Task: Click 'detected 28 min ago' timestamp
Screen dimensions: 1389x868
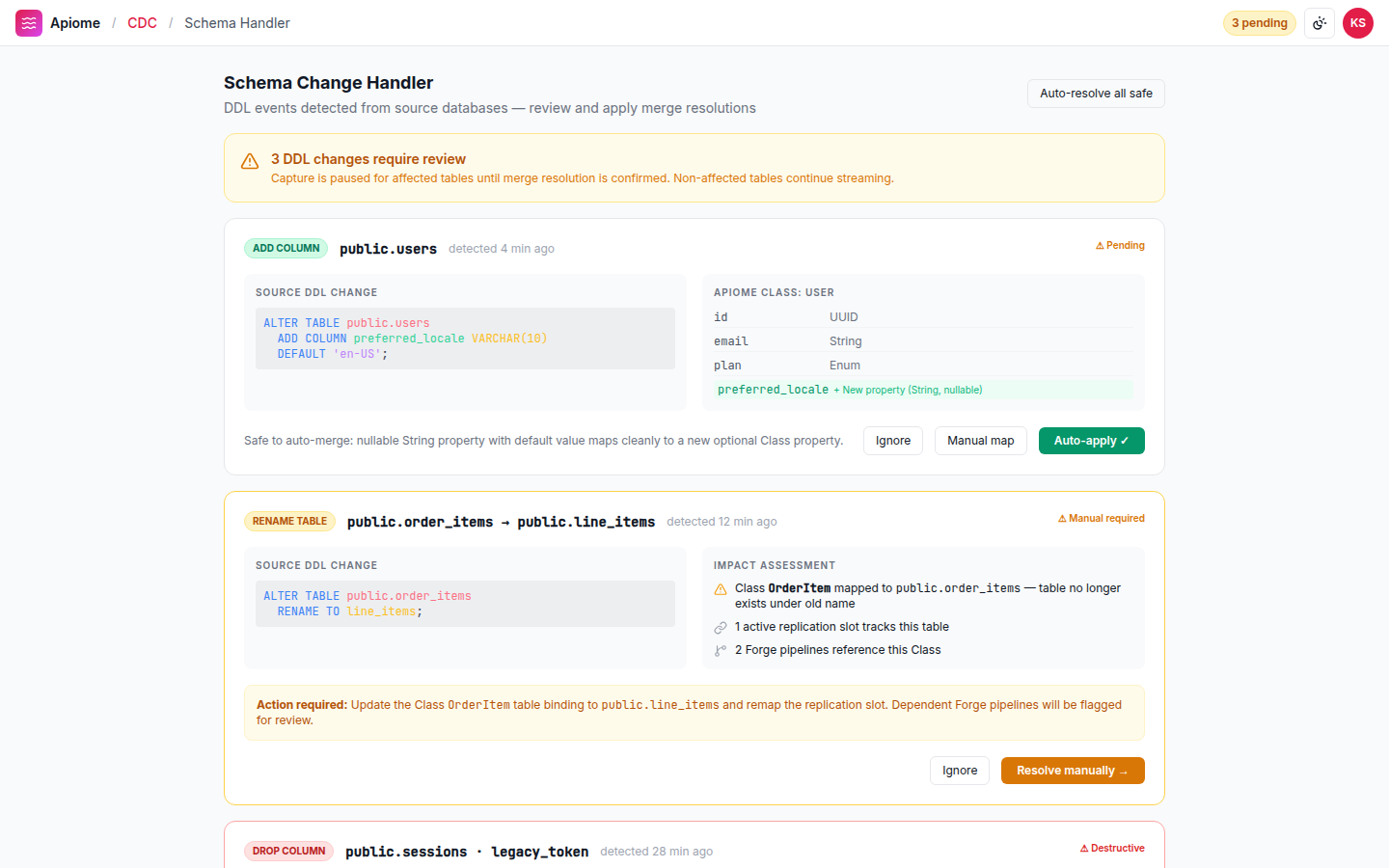Action: pos(656,852)
